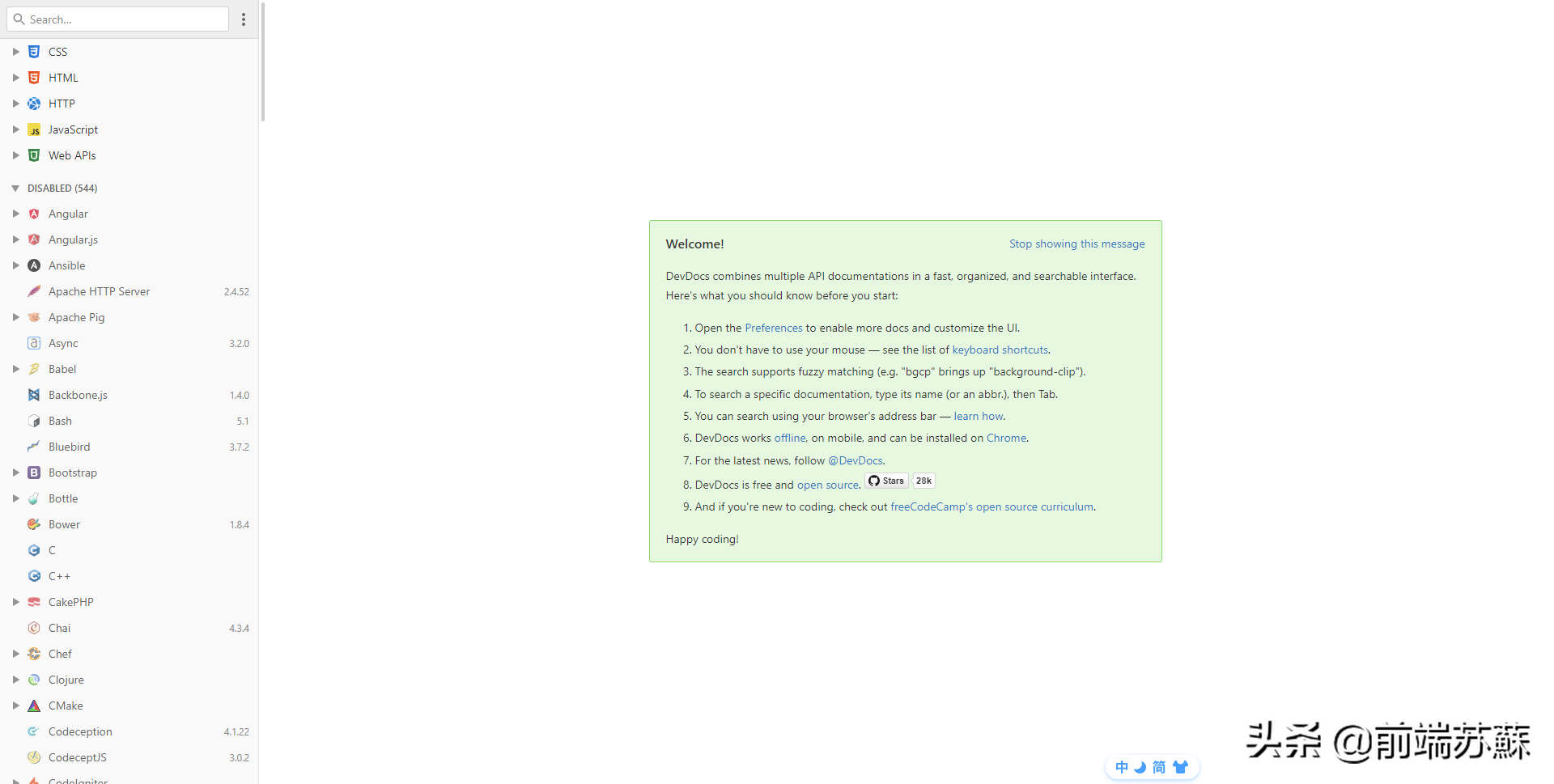1554x784 pixels.
Task: Expand the Clojure versions arrow
Action: [15, 680]
